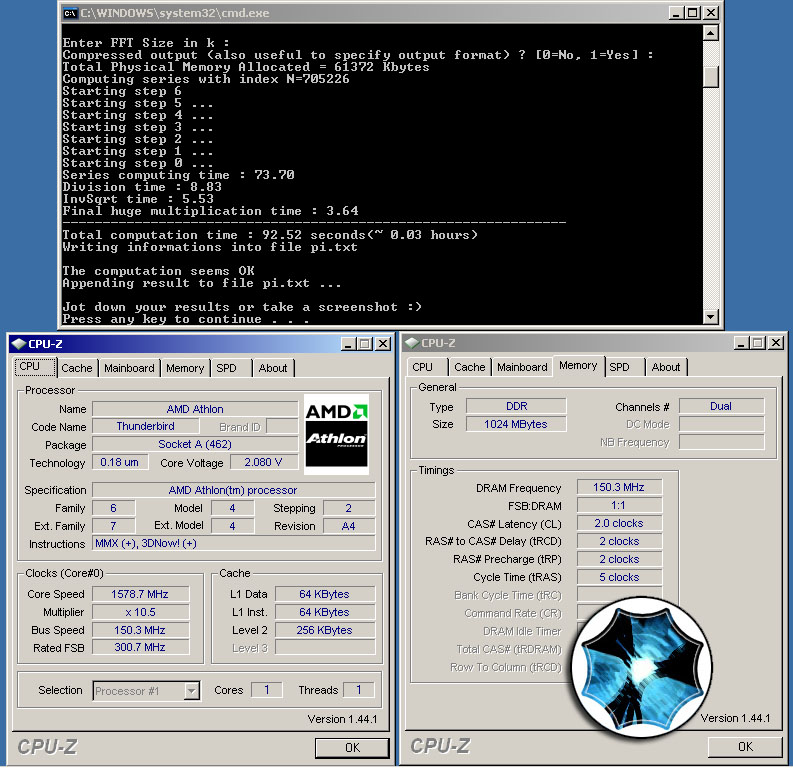
Task: Click Rated FSB value '300.7 MHz'
Action: (140, 647)
